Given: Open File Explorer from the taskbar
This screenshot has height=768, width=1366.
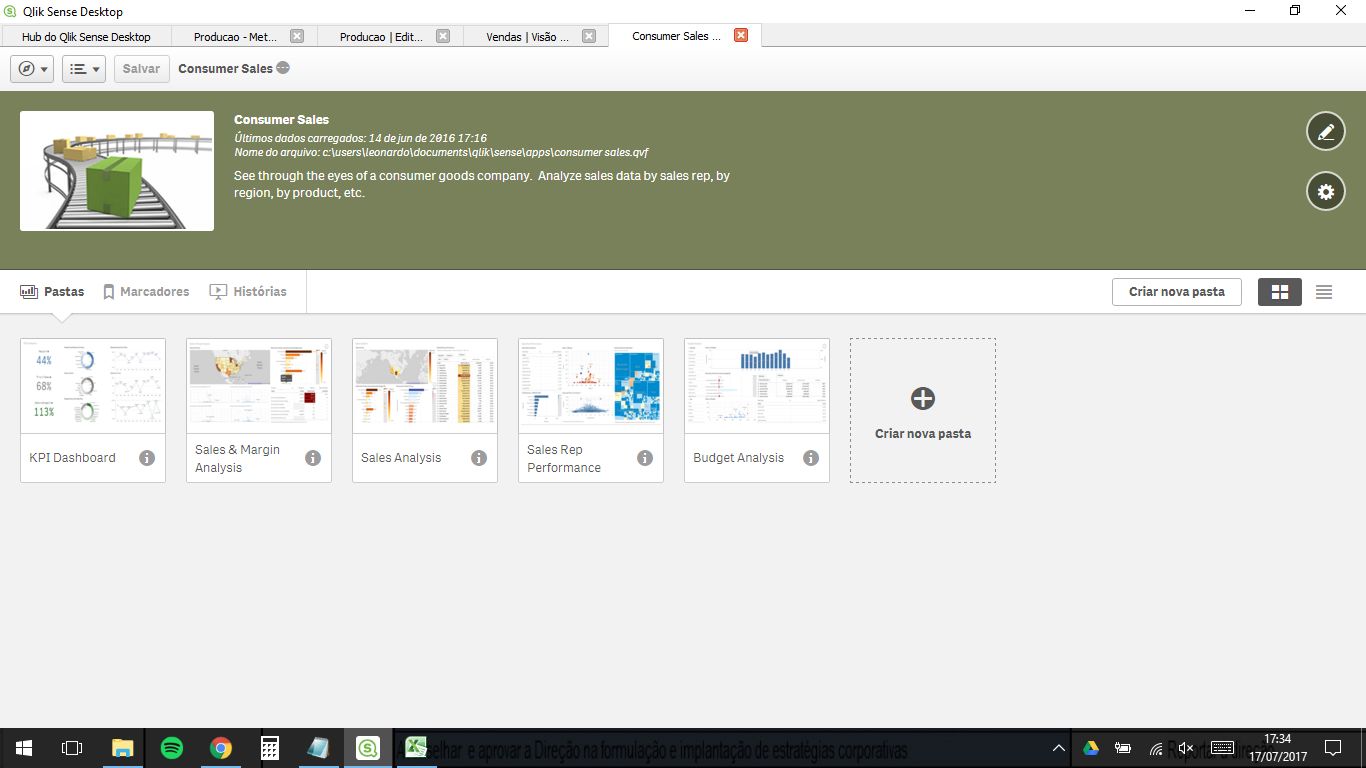Looking at the screenshot, I should [x=122, y=748].
